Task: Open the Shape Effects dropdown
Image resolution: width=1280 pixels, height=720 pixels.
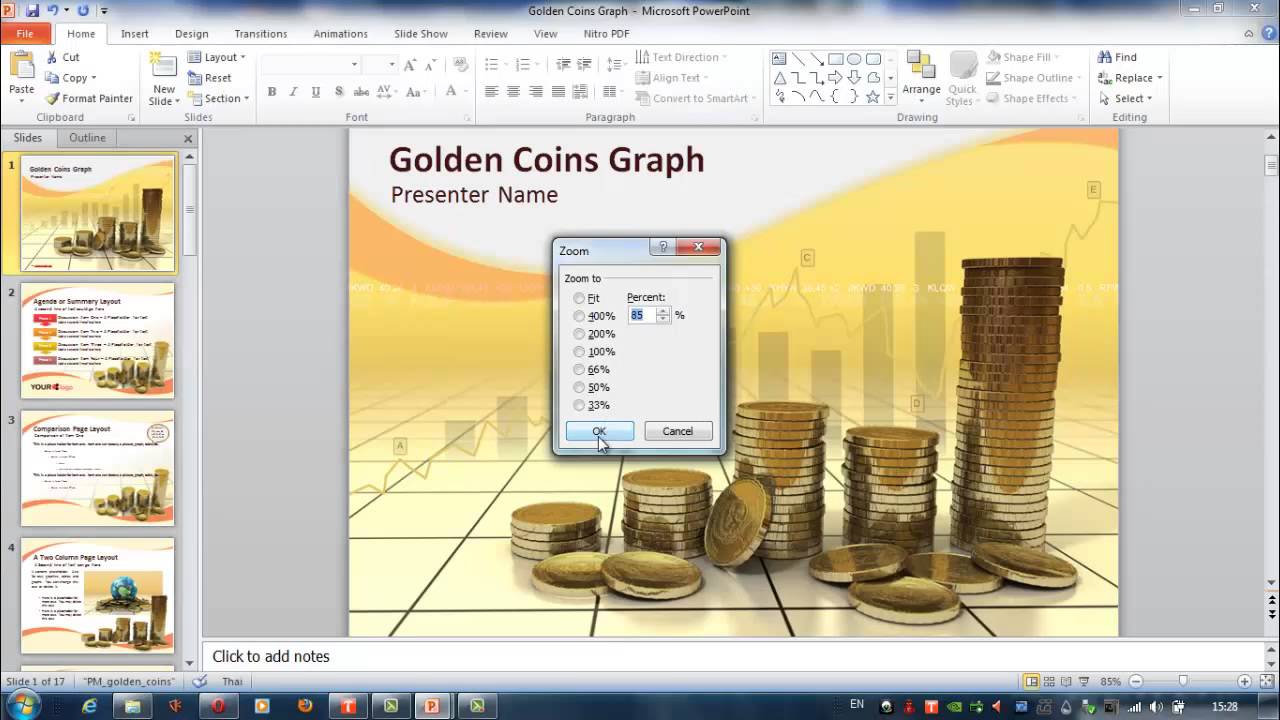Action: [1033, 98]
